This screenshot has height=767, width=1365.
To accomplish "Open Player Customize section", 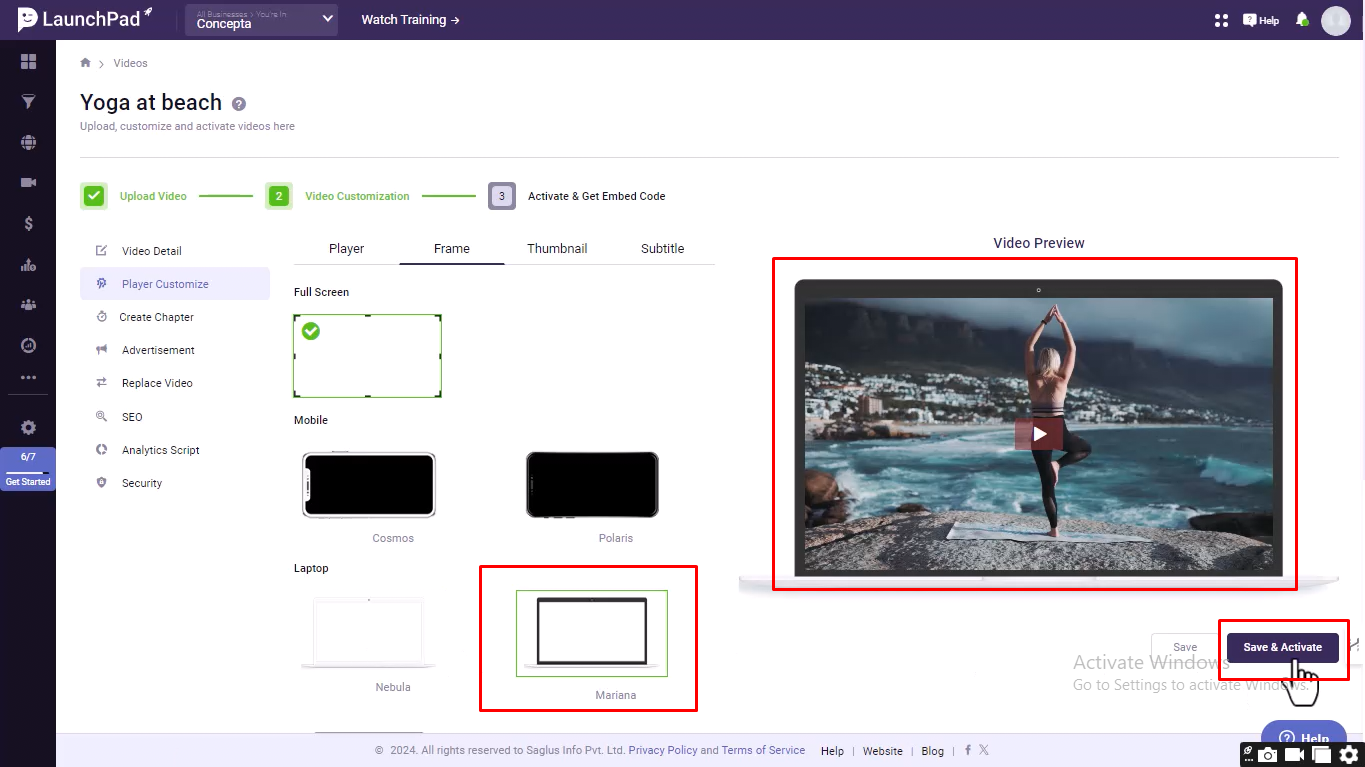I will (175, 284).
